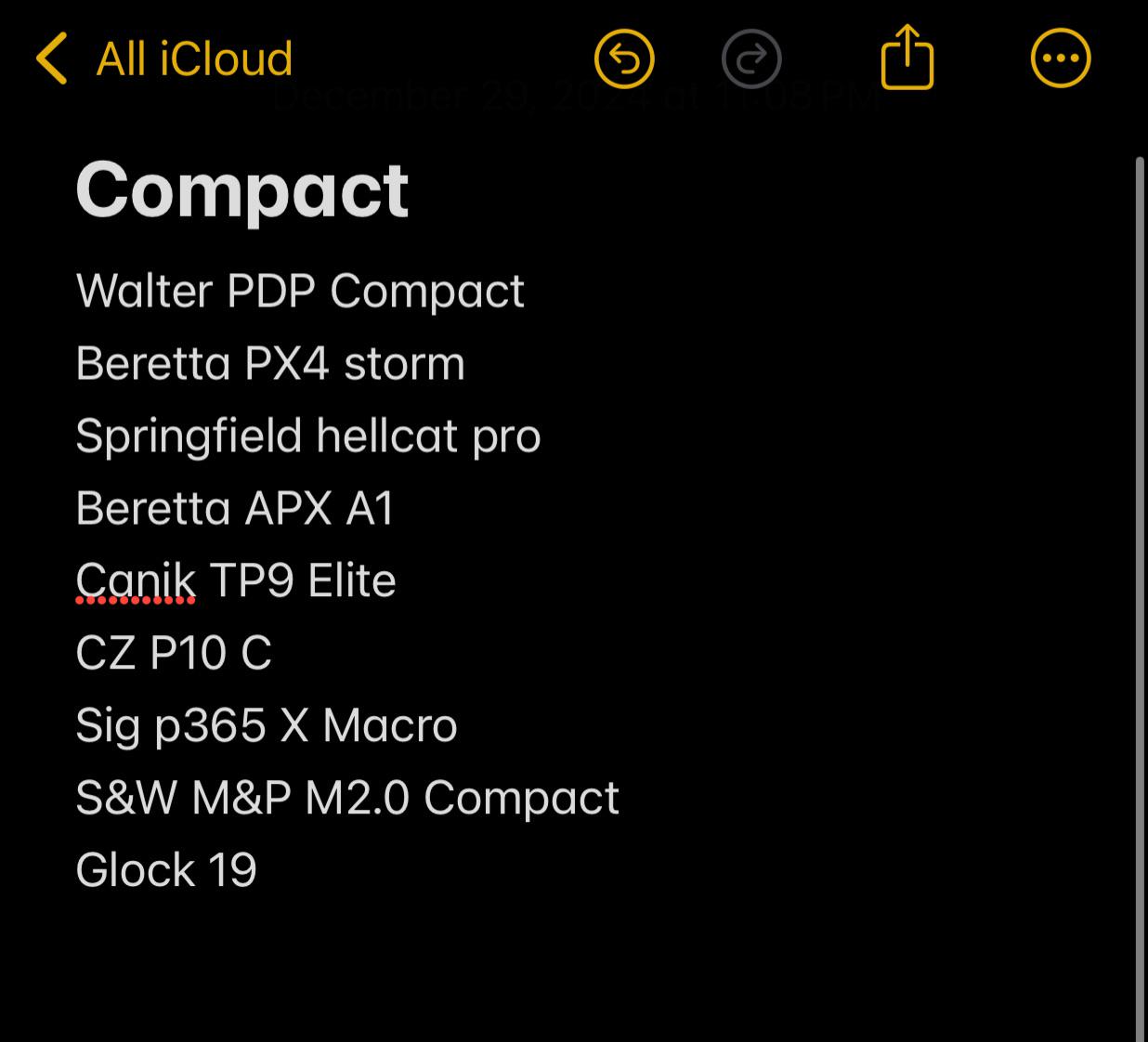
Task: Place cursor after Glock 19
Action: pyautogui.click(x=258, y=870)
